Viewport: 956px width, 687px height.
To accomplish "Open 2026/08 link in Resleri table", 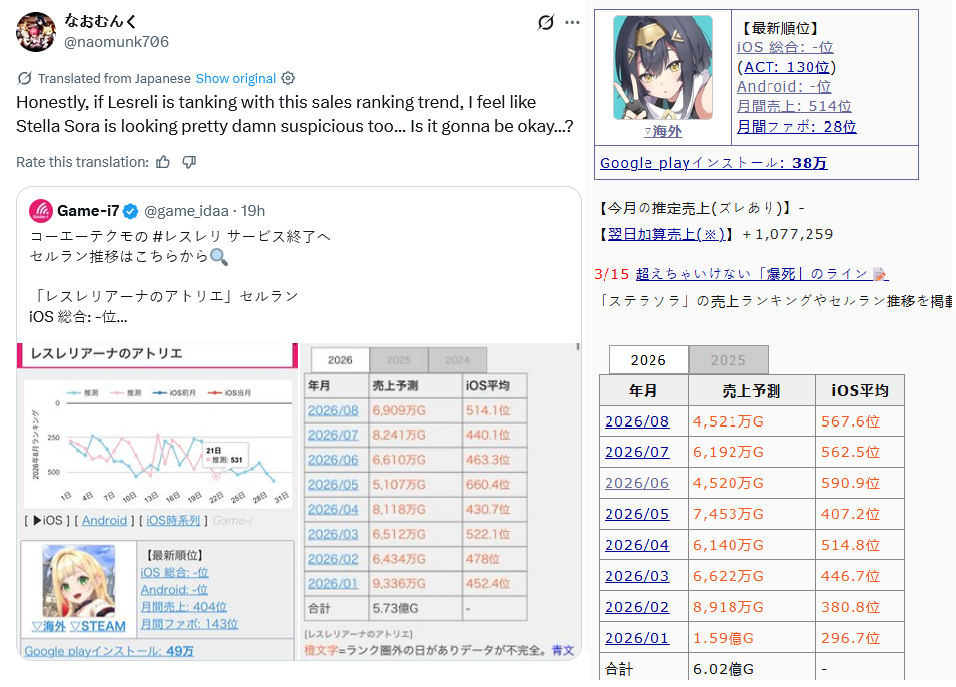I will click(x=333, y=410).
